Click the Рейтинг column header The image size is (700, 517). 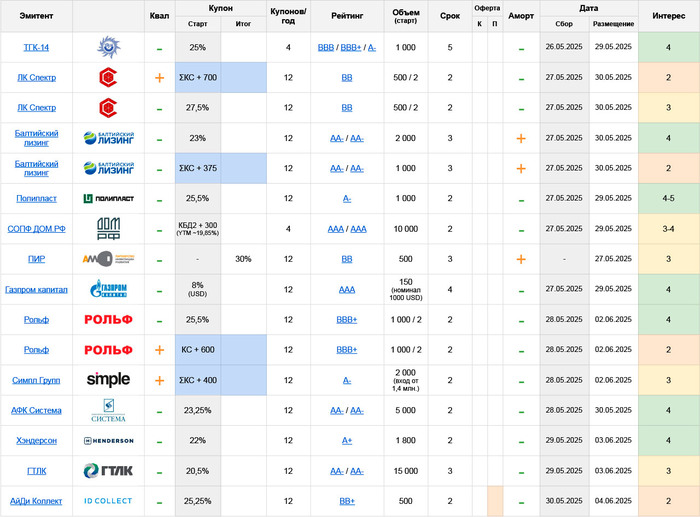(347, 16)
